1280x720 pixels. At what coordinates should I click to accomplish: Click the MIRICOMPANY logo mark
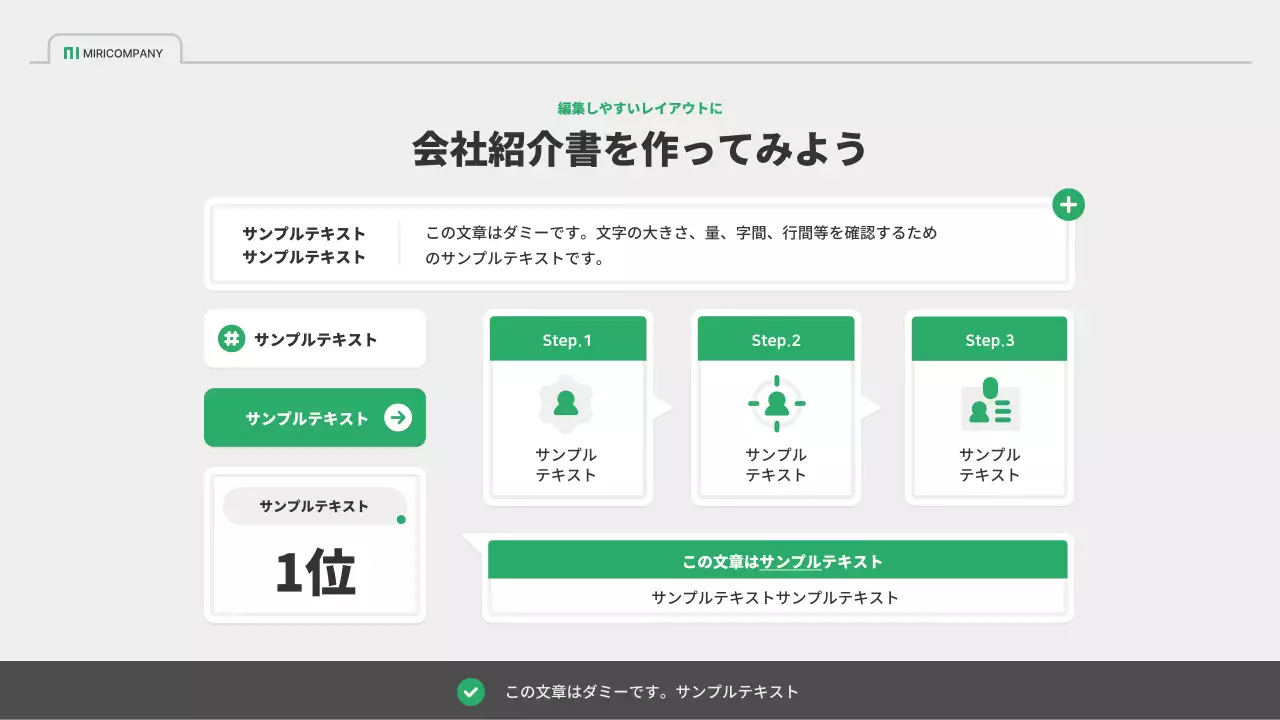73,53
